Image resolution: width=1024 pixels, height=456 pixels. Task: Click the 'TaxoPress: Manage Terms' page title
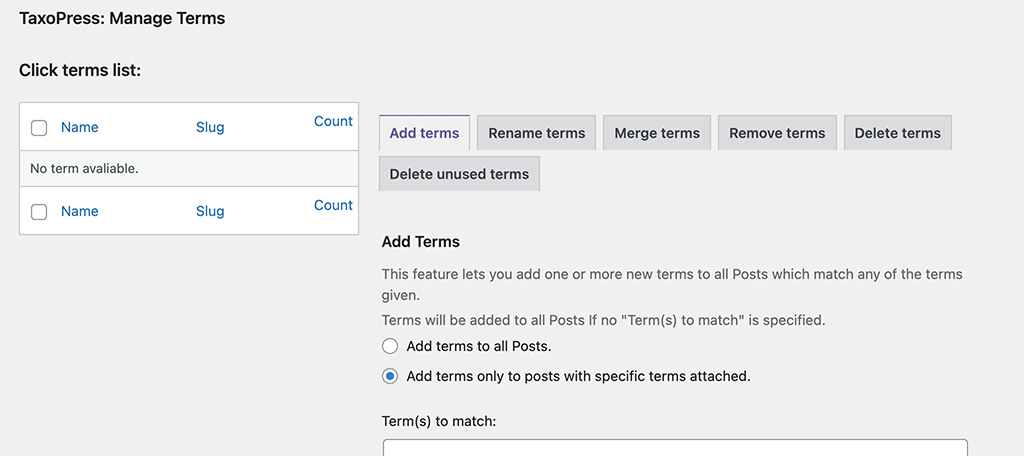(122, 18)
